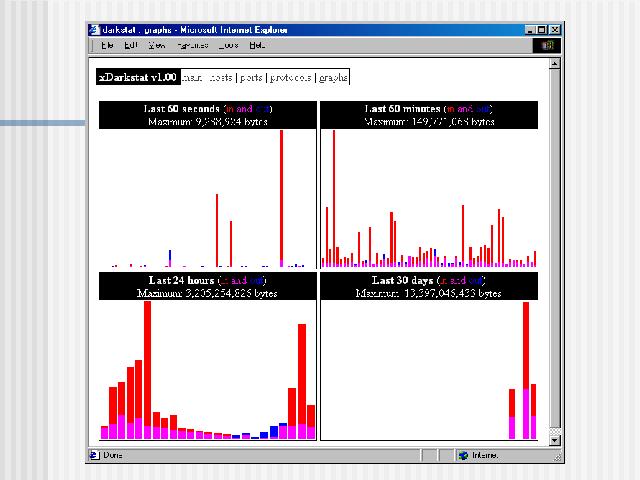640x480 pixels.
Task: Click the main navigation link
Action: click(x=192, y=77)
